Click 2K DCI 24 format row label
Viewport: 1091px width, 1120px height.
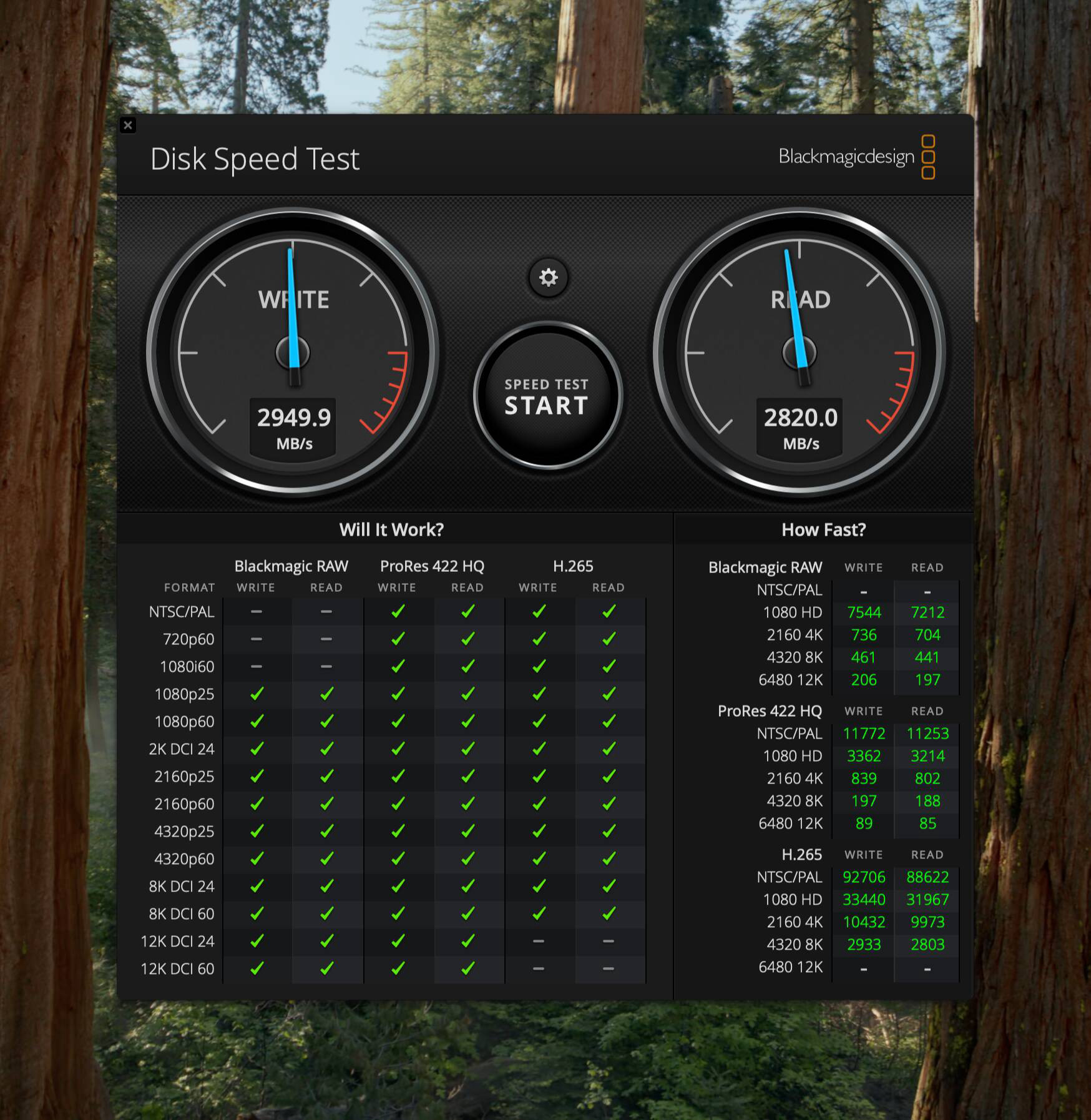[182, 749]
